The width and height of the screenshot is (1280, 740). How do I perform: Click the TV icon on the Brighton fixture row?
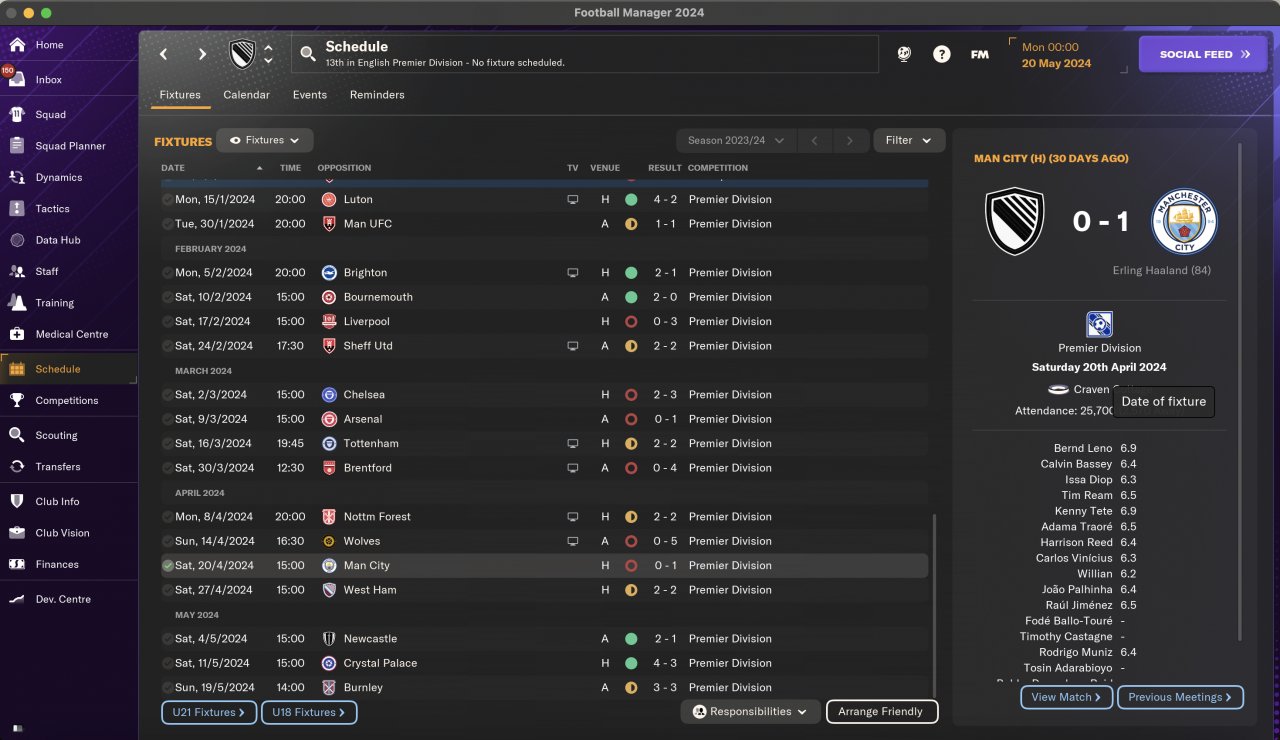click(573, 273)
